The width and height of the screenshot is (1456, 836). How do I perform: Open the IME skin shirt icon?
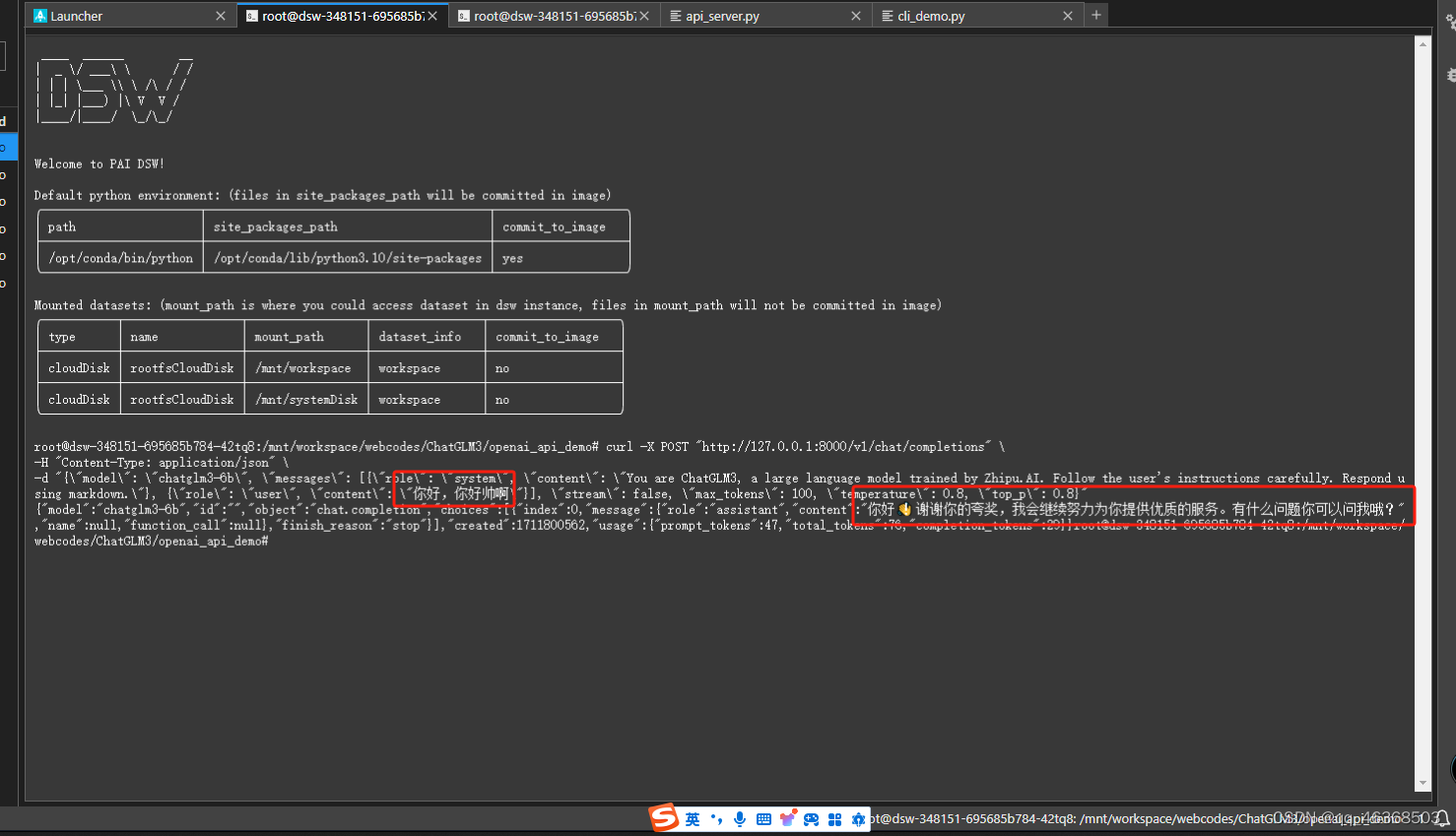[788, 818]
